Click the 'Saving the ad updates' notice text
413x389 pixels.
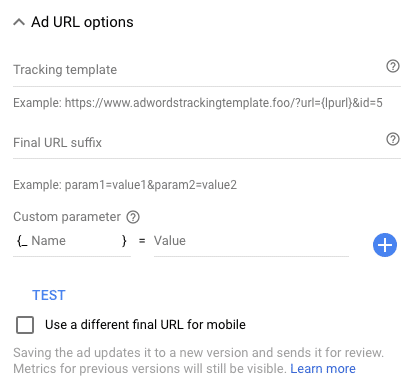(x=198, y=361)
